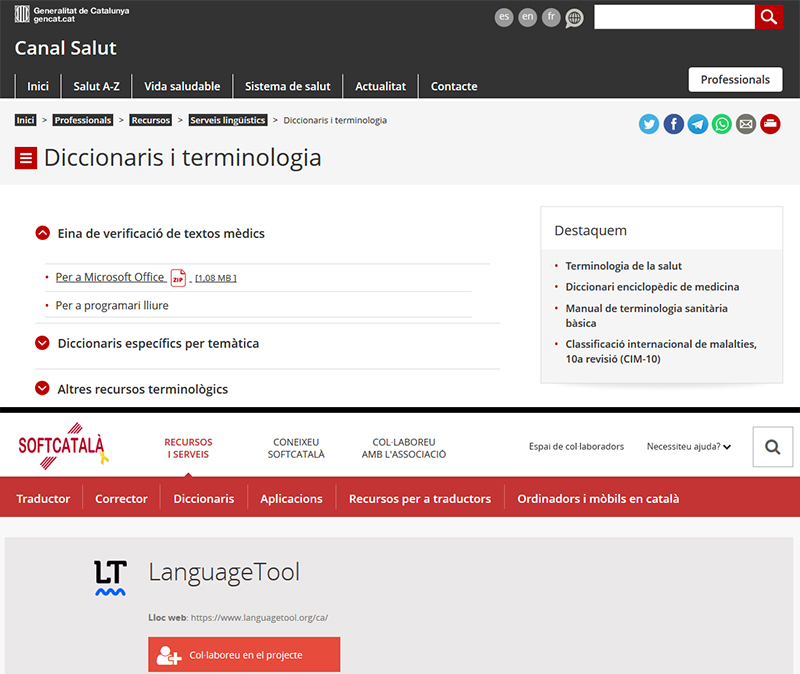Switch language to Spanish (es)
This screenshot has height=674, width=800.
[504, 17]
